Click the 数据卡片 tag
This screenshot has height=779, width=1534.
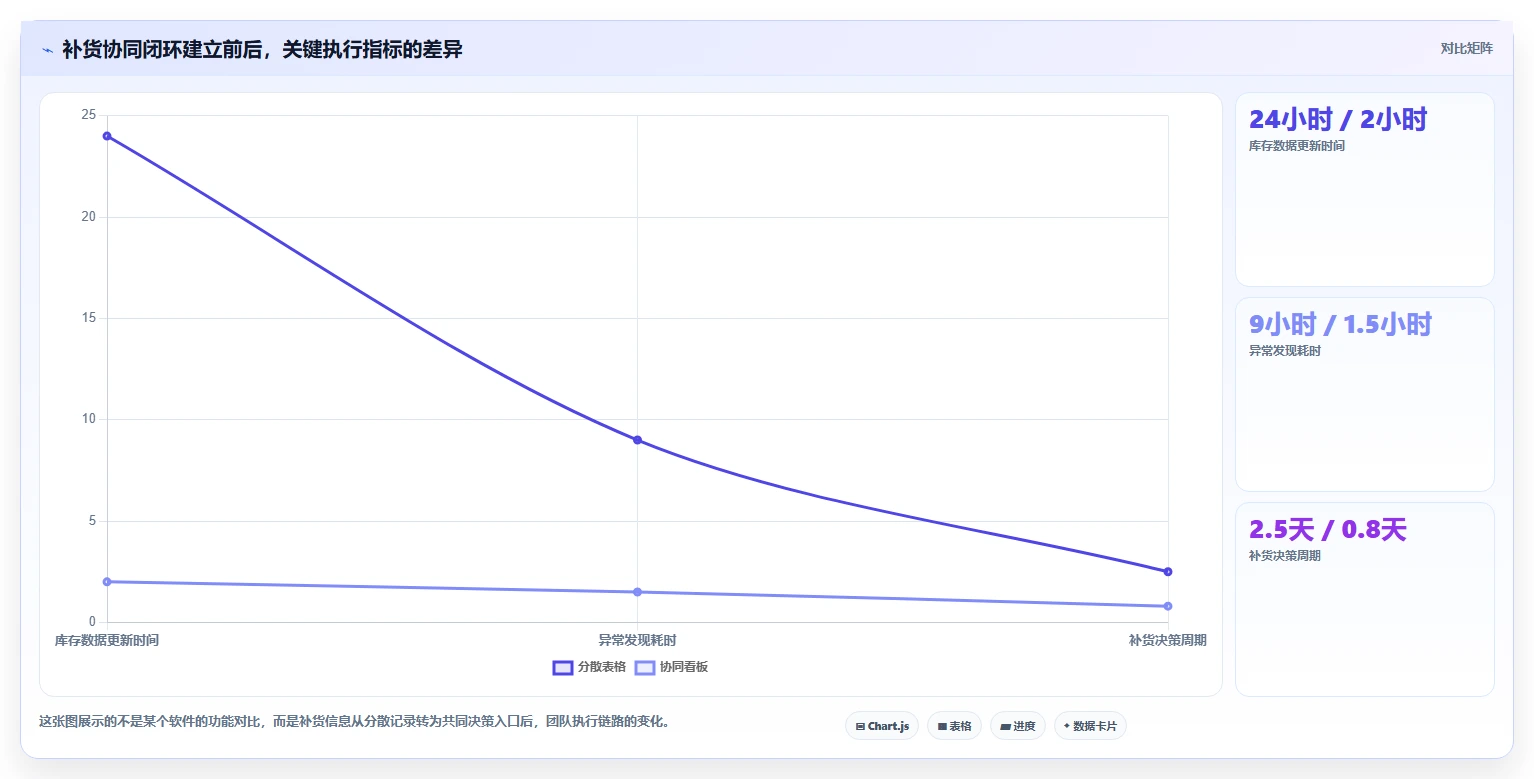pyautogui.click(x=1090, y=726)
